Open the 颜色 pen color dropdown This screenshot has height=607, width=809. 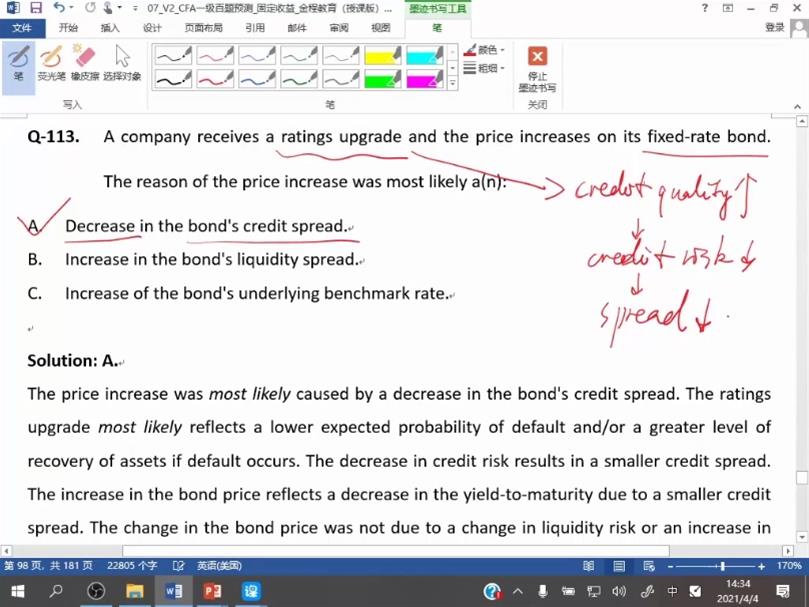pos(484,50)
